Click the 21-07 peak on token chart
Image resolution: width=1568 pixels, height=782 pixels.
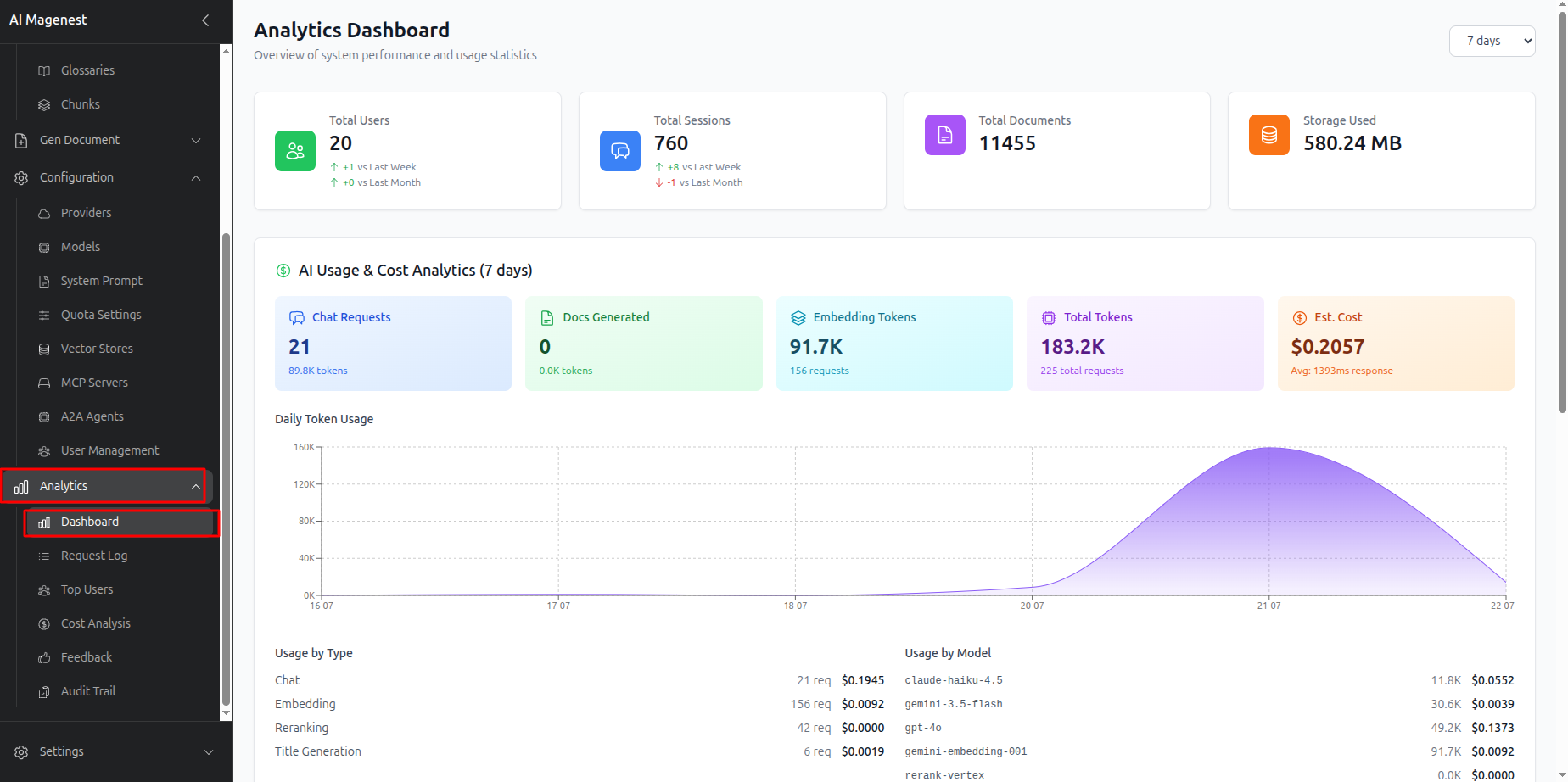point(1269,448)
